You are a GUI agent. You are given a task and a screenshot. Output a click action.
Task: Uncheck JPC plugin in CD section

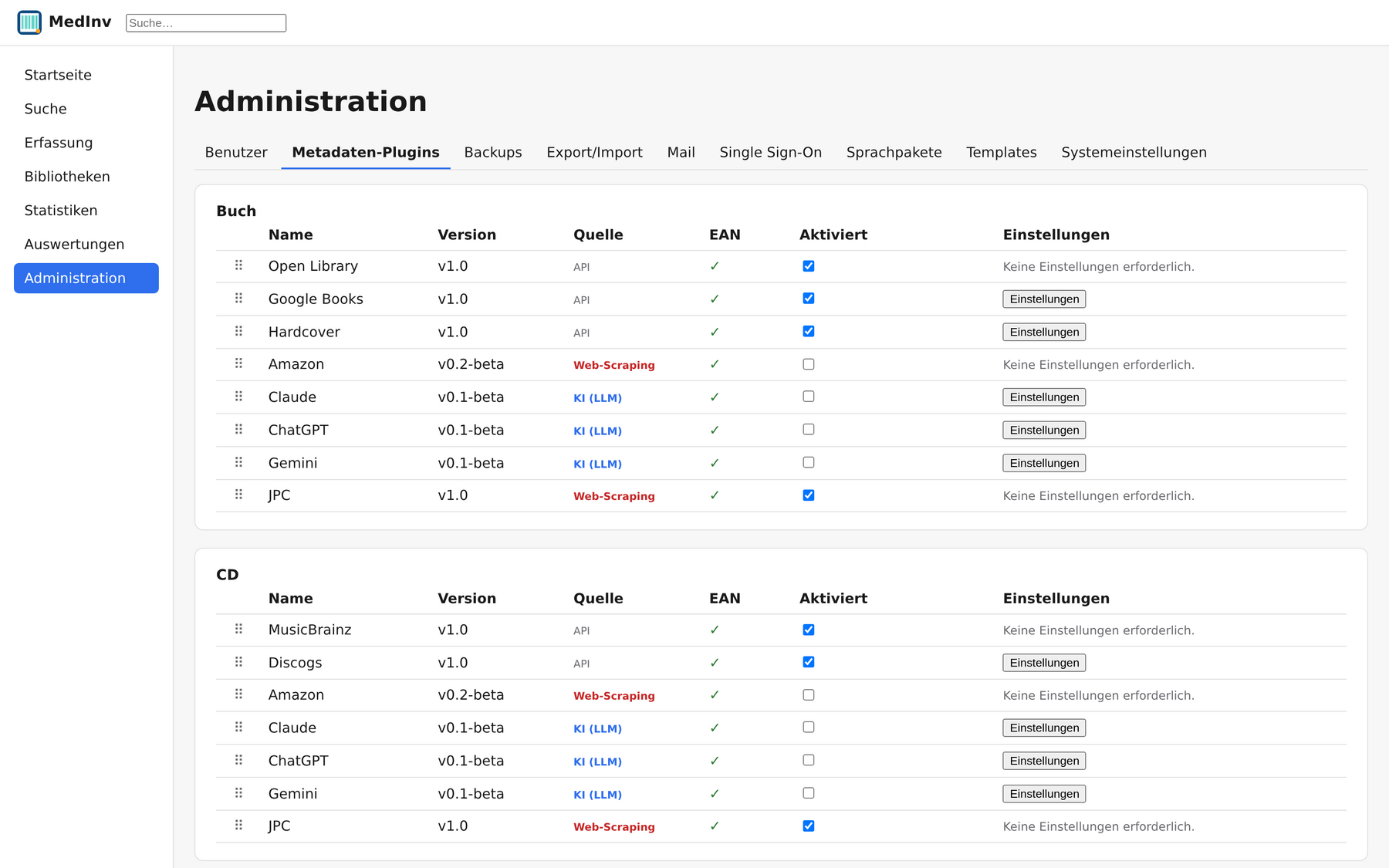tap(809, 826)
